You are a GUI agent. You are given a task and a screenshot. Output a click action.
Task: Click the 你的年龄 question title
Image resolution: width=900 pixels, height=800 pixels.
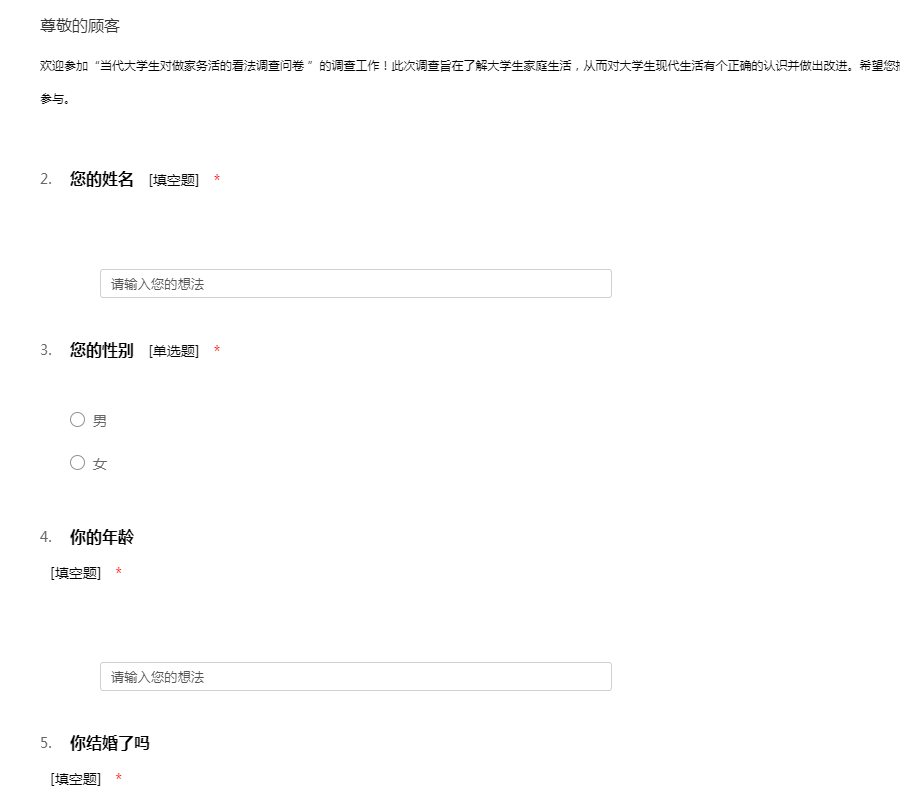102,538
